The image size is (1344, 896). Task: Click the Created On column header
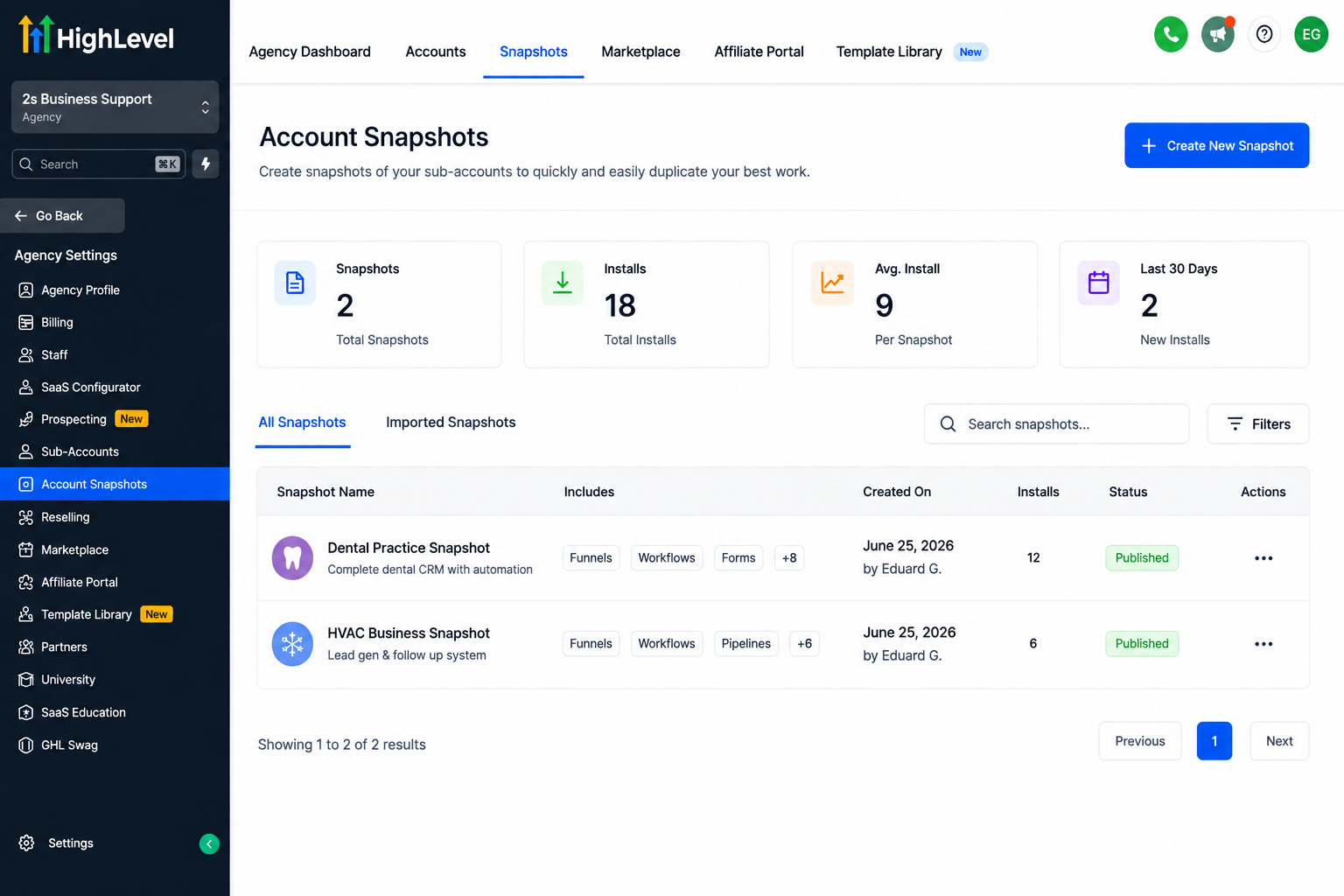point(897,492)
